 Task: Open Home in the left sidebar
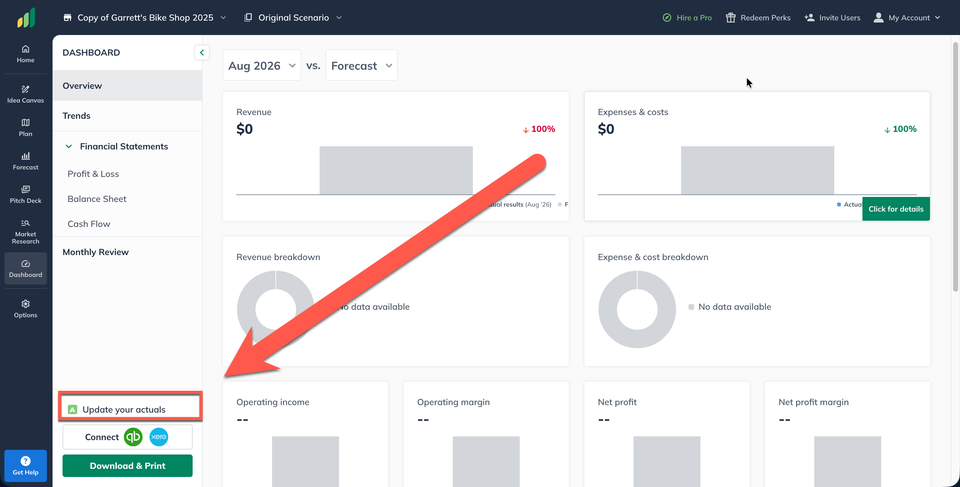pos(25,54)
